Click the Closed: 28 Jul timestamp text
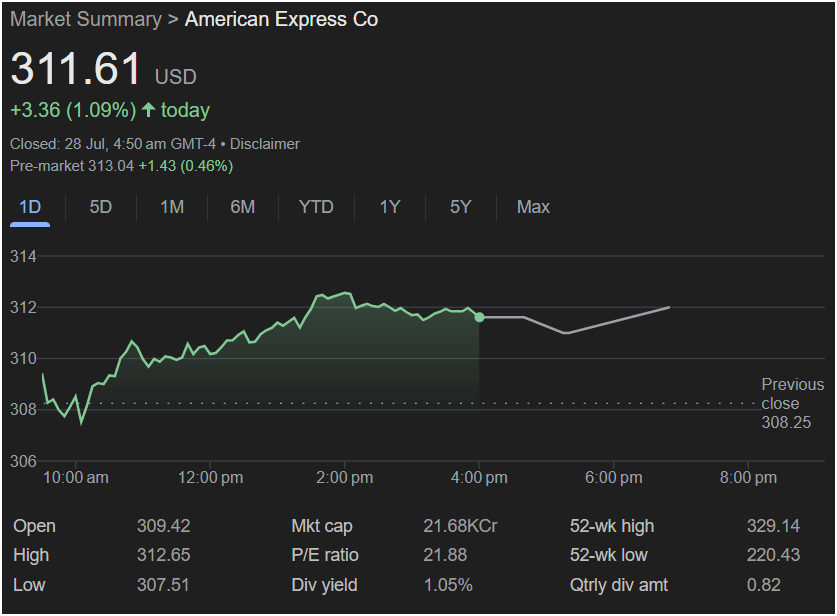837x616 pixels. pos(113,144)
